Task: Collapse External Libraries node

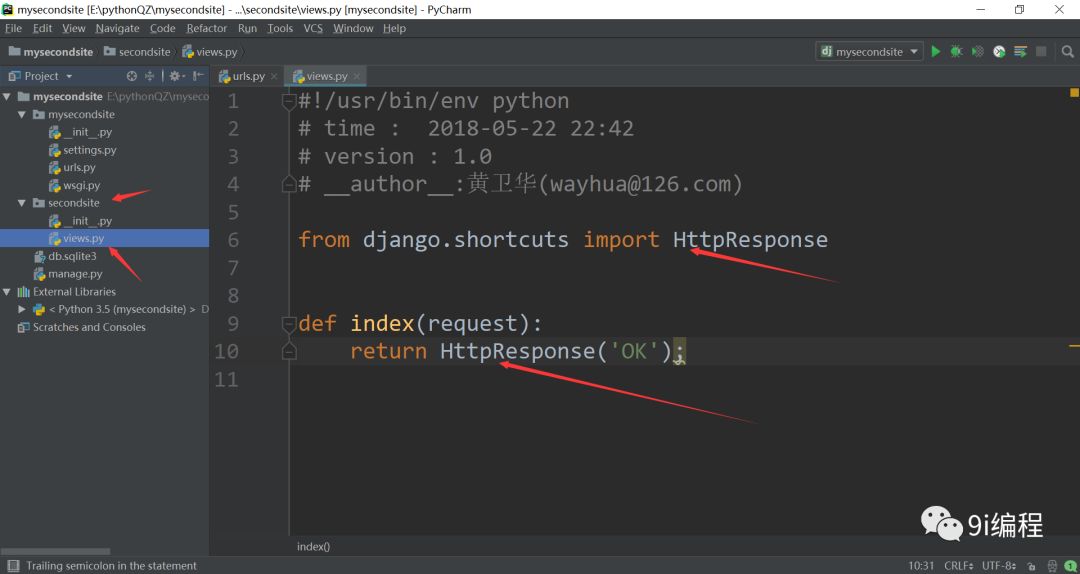Action: (8, 291)
